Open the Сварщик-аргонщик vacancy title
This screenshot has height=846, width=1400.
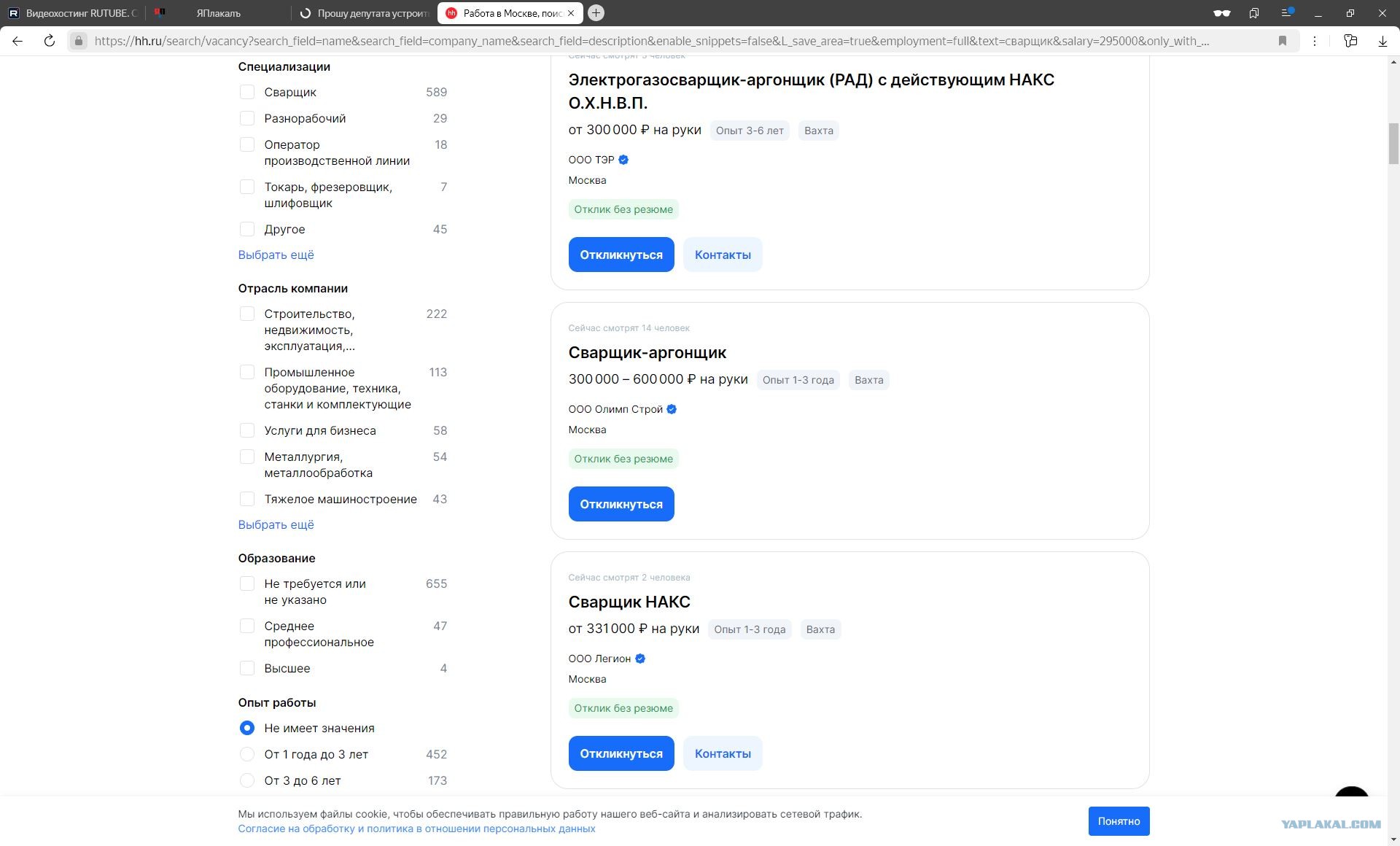click(647, 352)
